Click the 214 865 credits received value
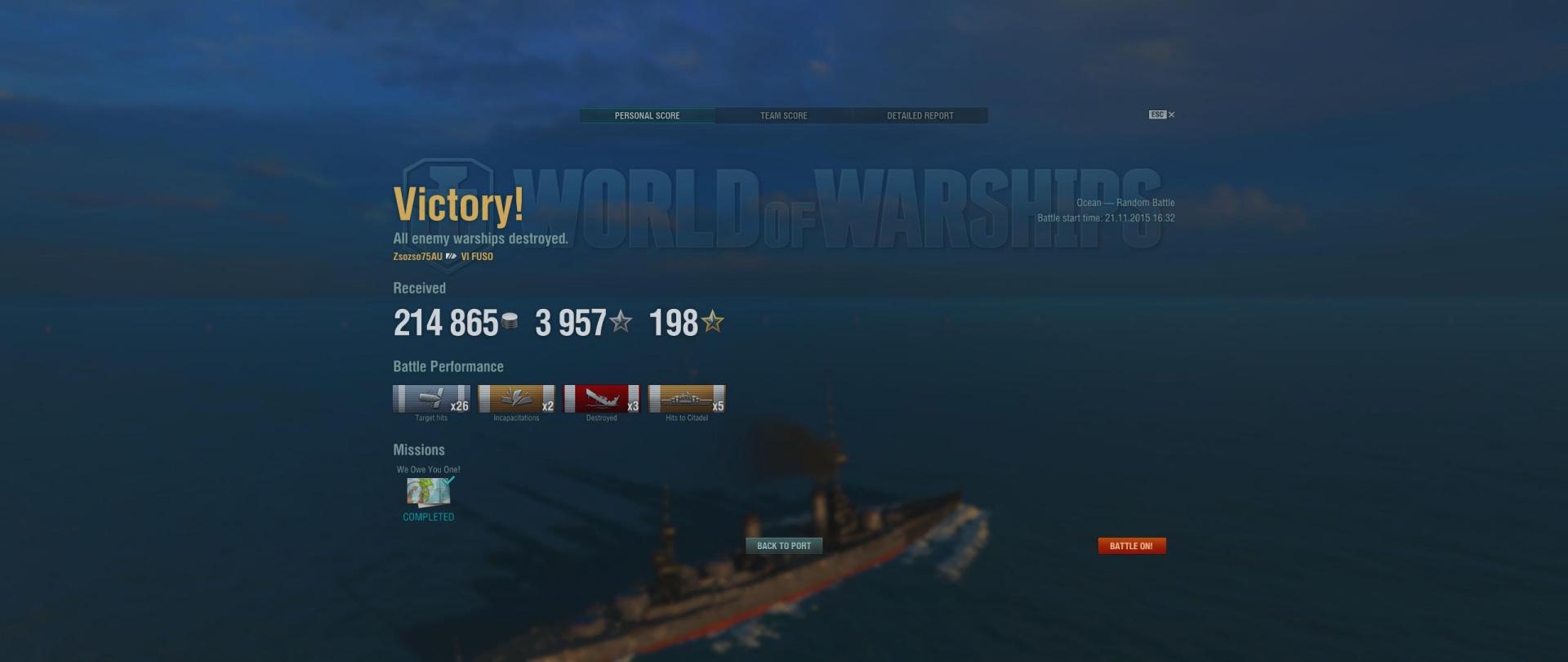 tap(446, 323)
